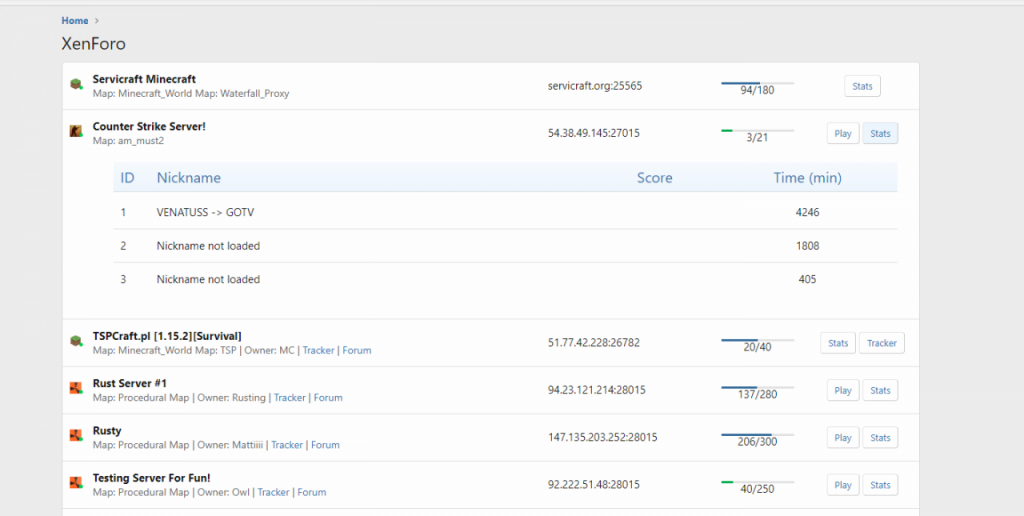Open Stats for the Rusty server
1024x516 pixels.
point(880,438)
